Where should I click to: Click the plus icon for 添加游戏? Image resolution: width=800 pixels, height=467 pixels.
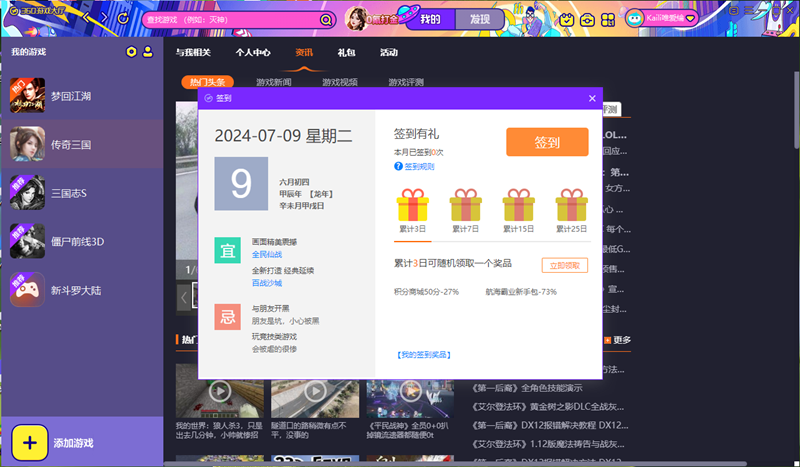point(29,442)
